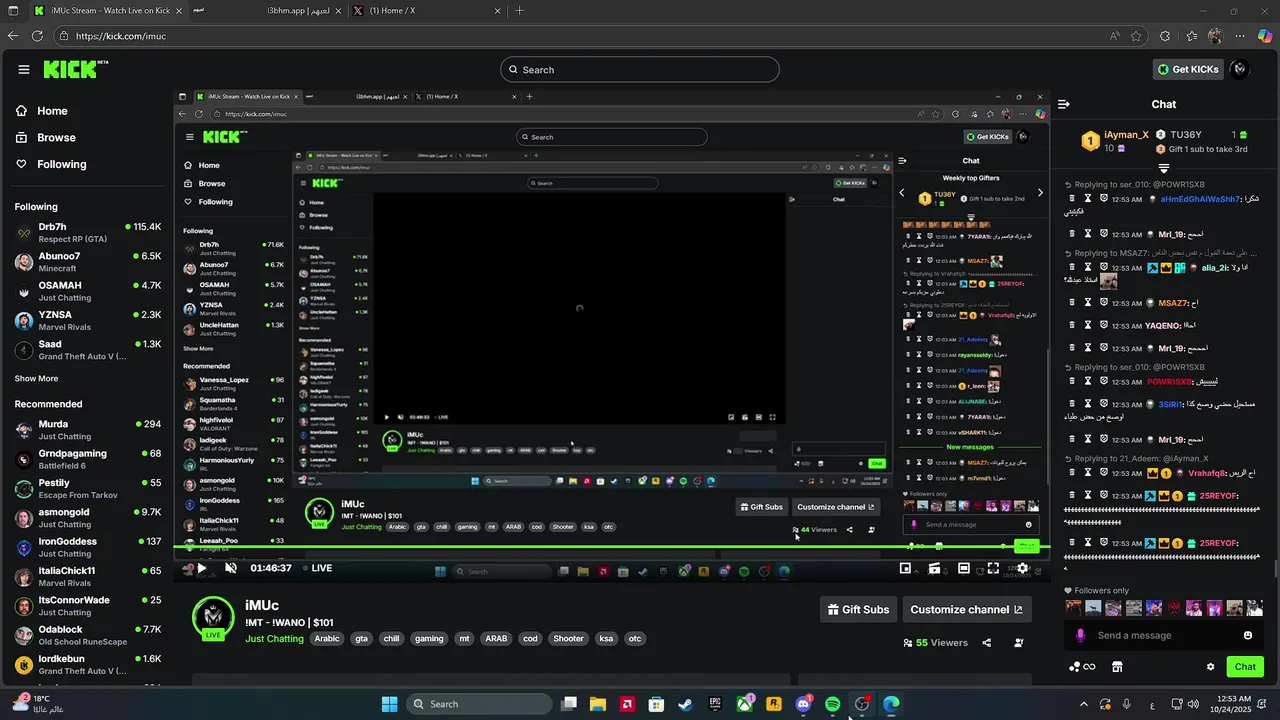Unmute the stream video player
This screenshot has height=720, width=1280.
click(230, 568)
